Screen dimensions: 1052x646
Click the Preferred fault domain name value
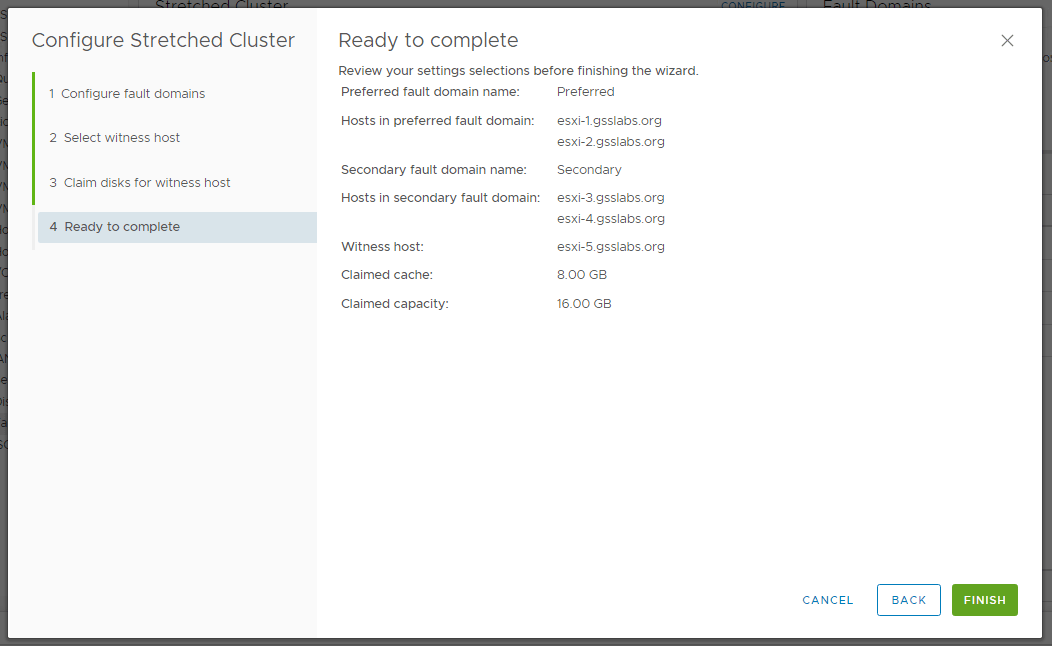[x=585, y=92]
